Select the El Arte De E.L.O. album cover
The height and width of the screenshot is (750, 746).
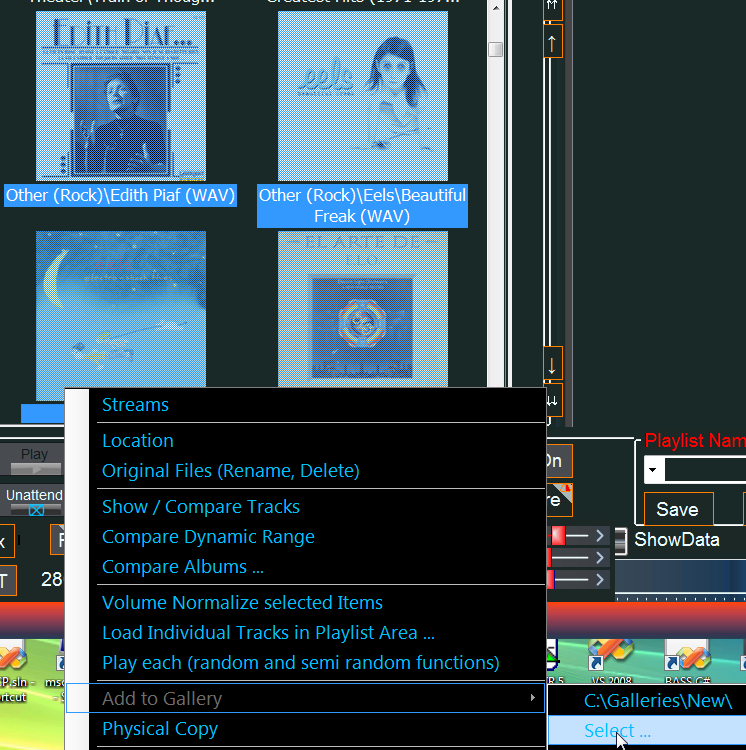point(363,309)
